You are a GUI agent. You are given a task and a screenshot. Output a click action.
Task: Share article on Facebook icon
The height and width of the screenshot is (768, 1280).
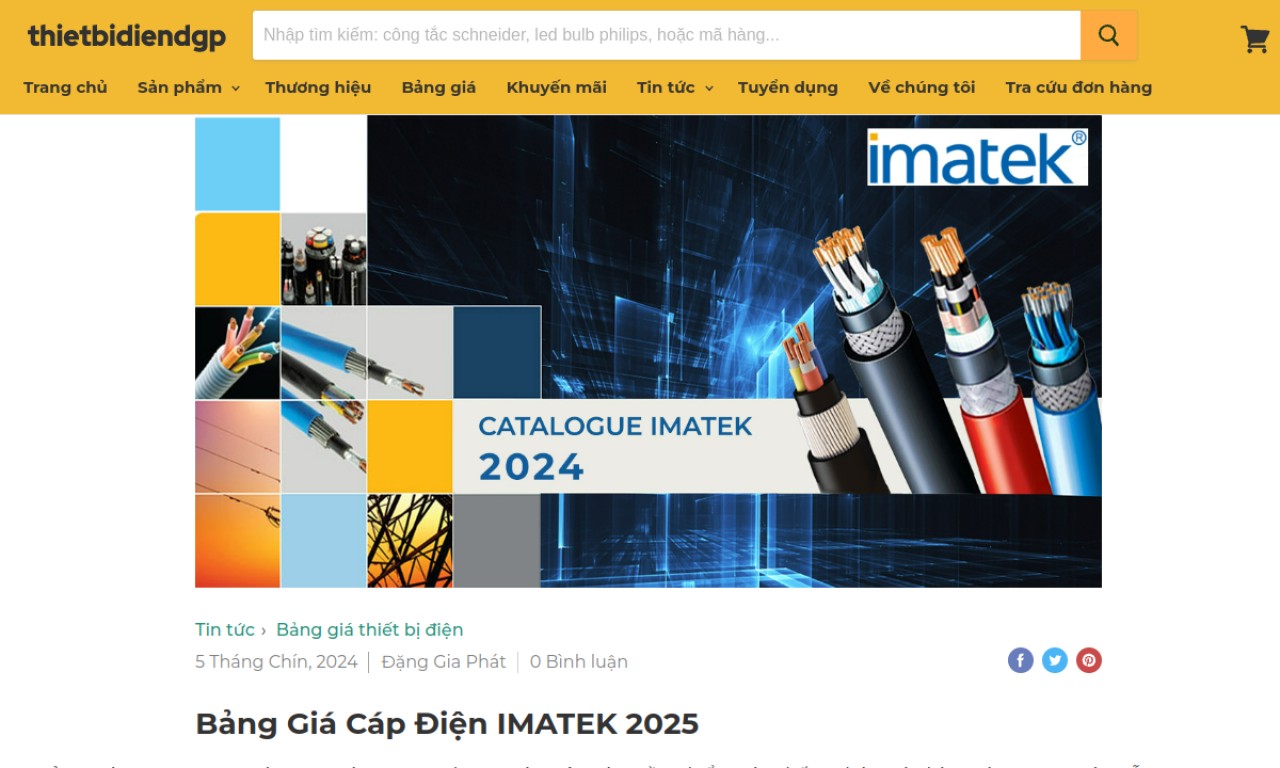(x=1020, y=660)
